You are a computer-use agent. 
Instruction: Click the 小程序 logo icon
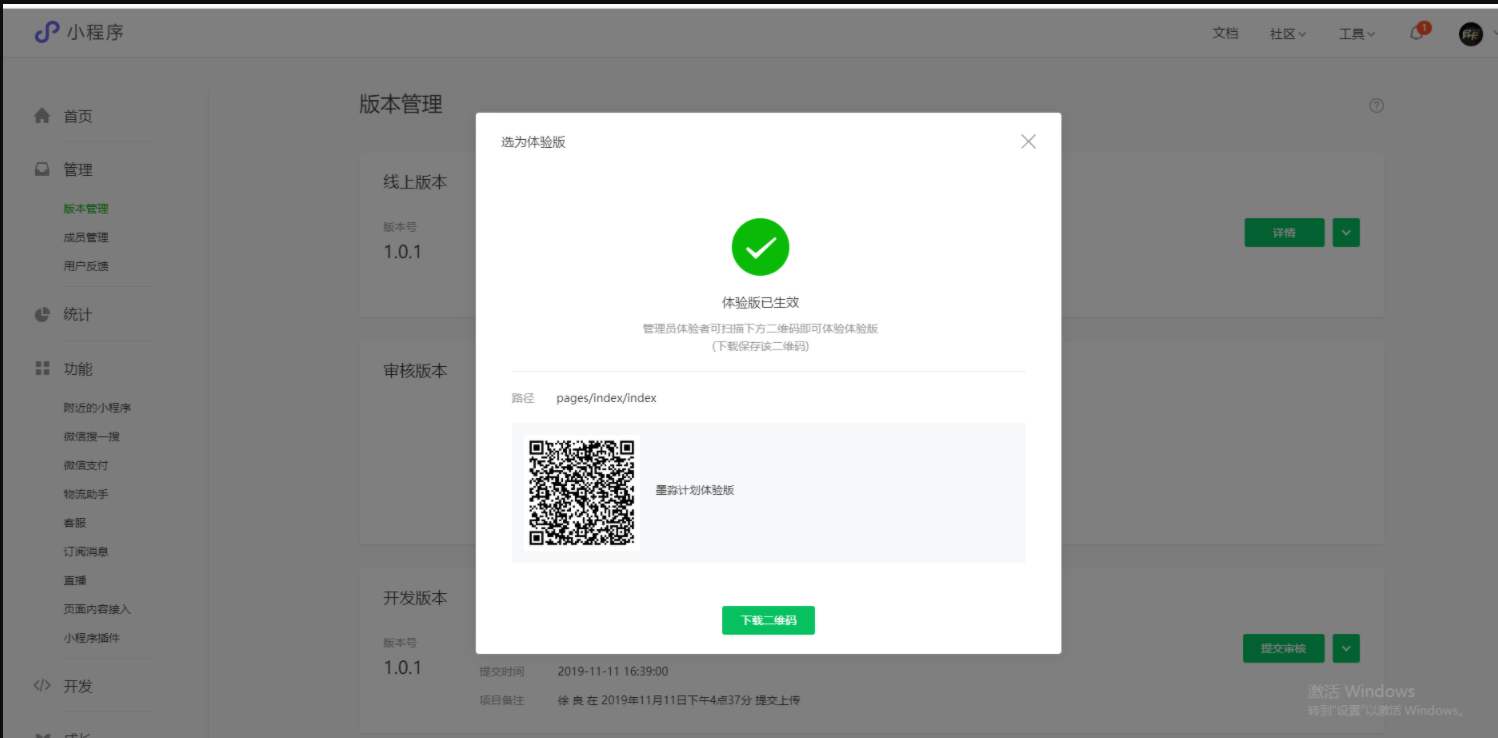[x=47, y=32]
